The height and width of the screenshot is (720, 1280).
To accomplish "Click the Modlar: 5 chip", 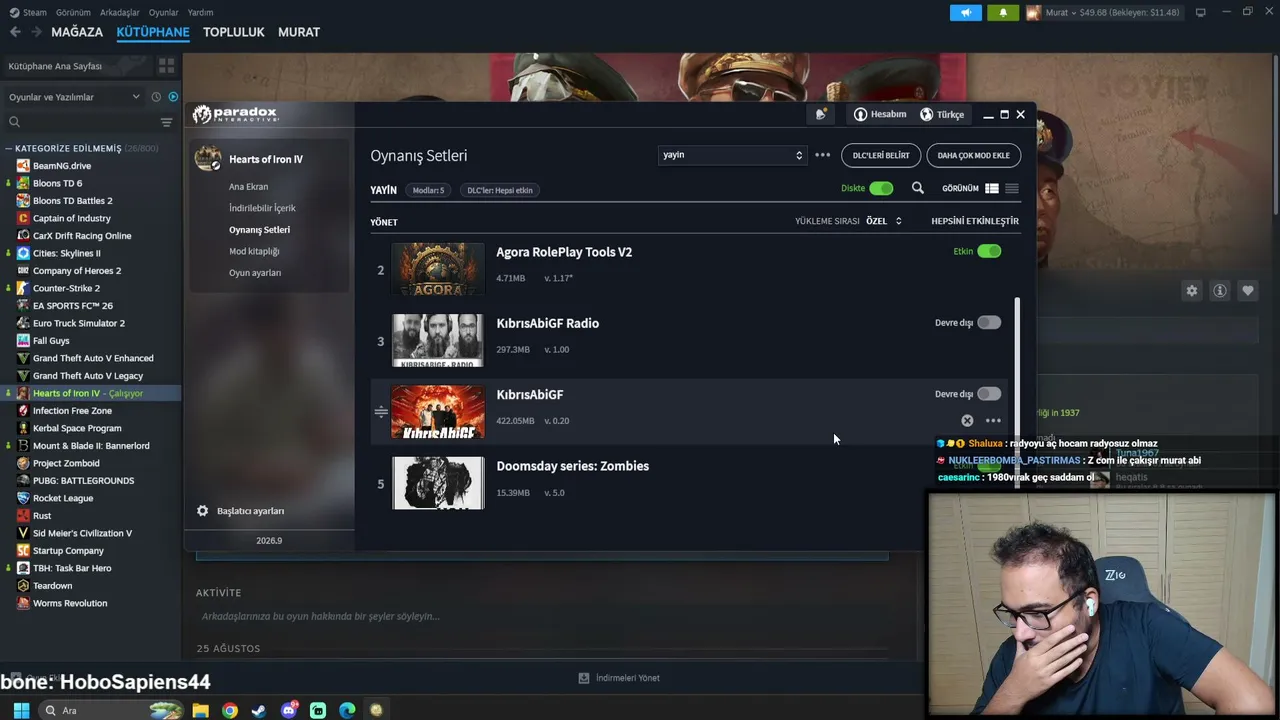I will (428, 190).
